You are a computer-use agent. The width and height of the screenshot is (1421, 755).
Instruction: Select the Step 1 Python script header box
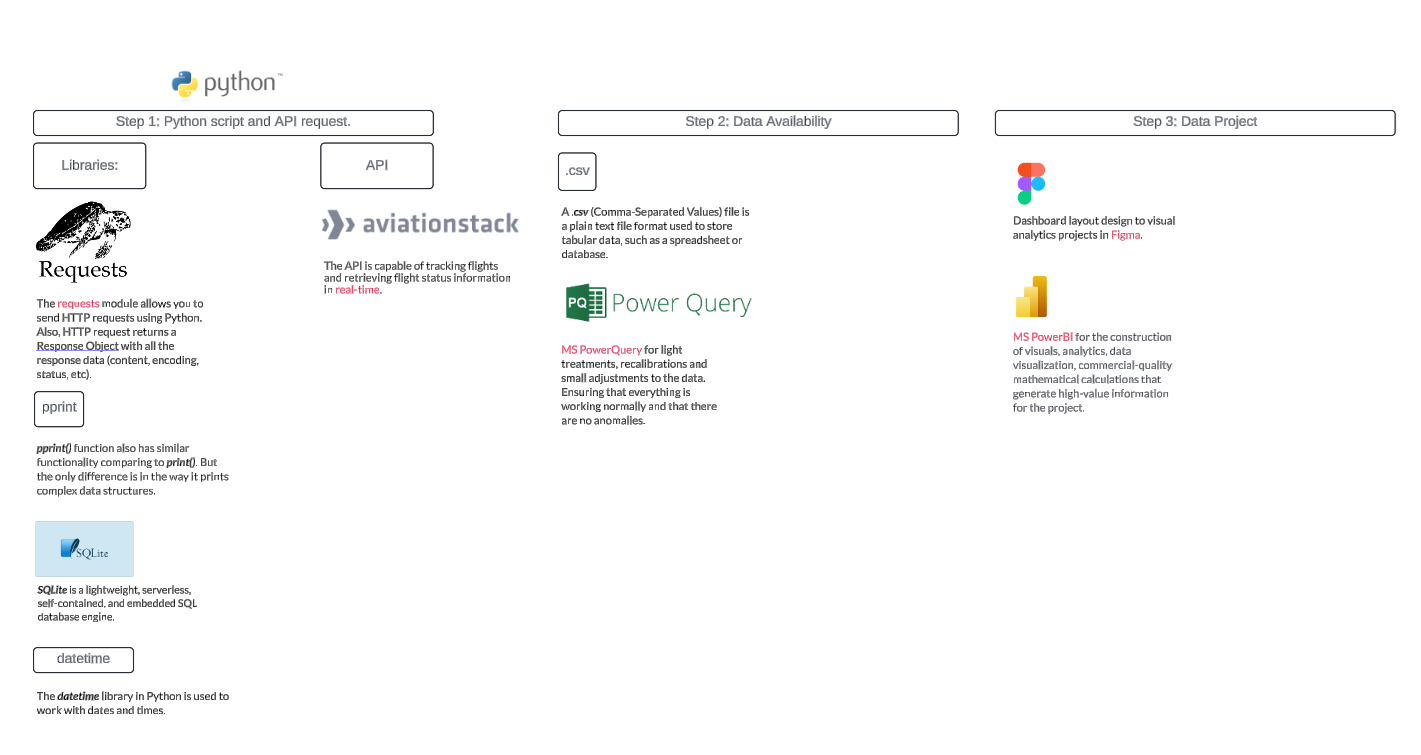click(233, 122)
